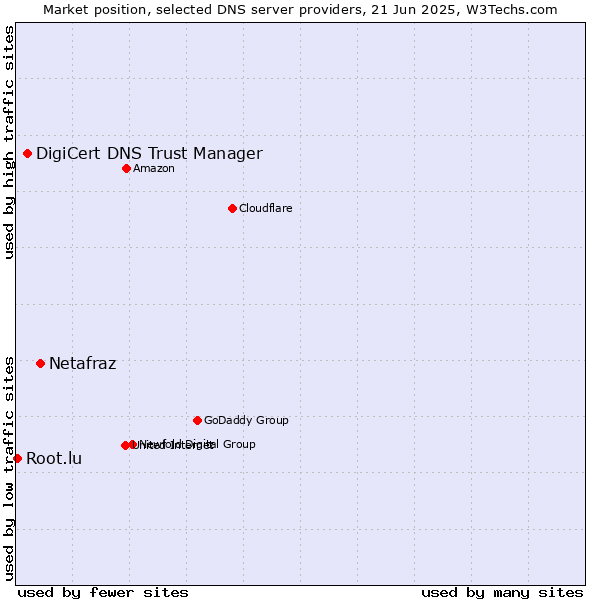The width and height of the screenshot is (600, 600).
Task: Click the 'used by high traffic sites' axis label
Action: point(9,142)
